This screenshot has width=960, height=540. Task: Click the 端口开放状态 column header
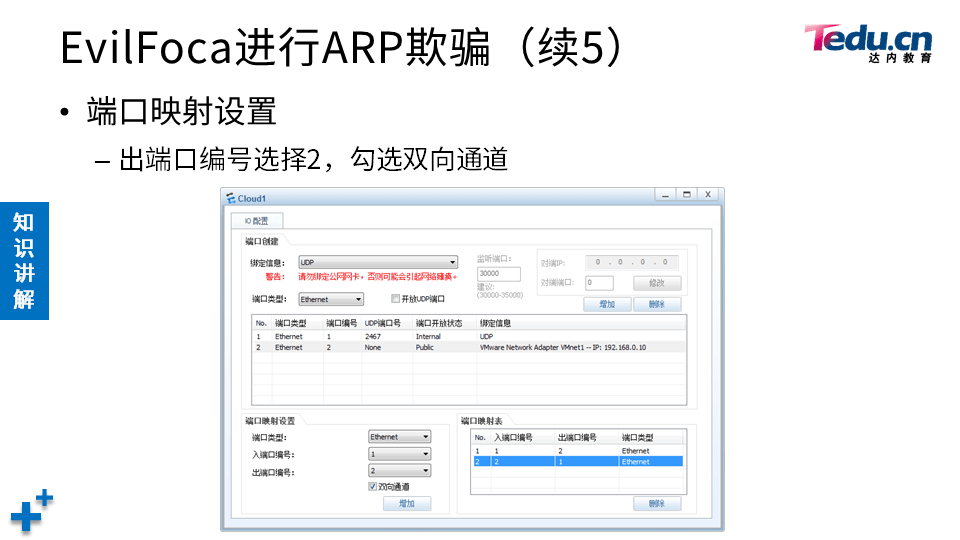[439, 323]
